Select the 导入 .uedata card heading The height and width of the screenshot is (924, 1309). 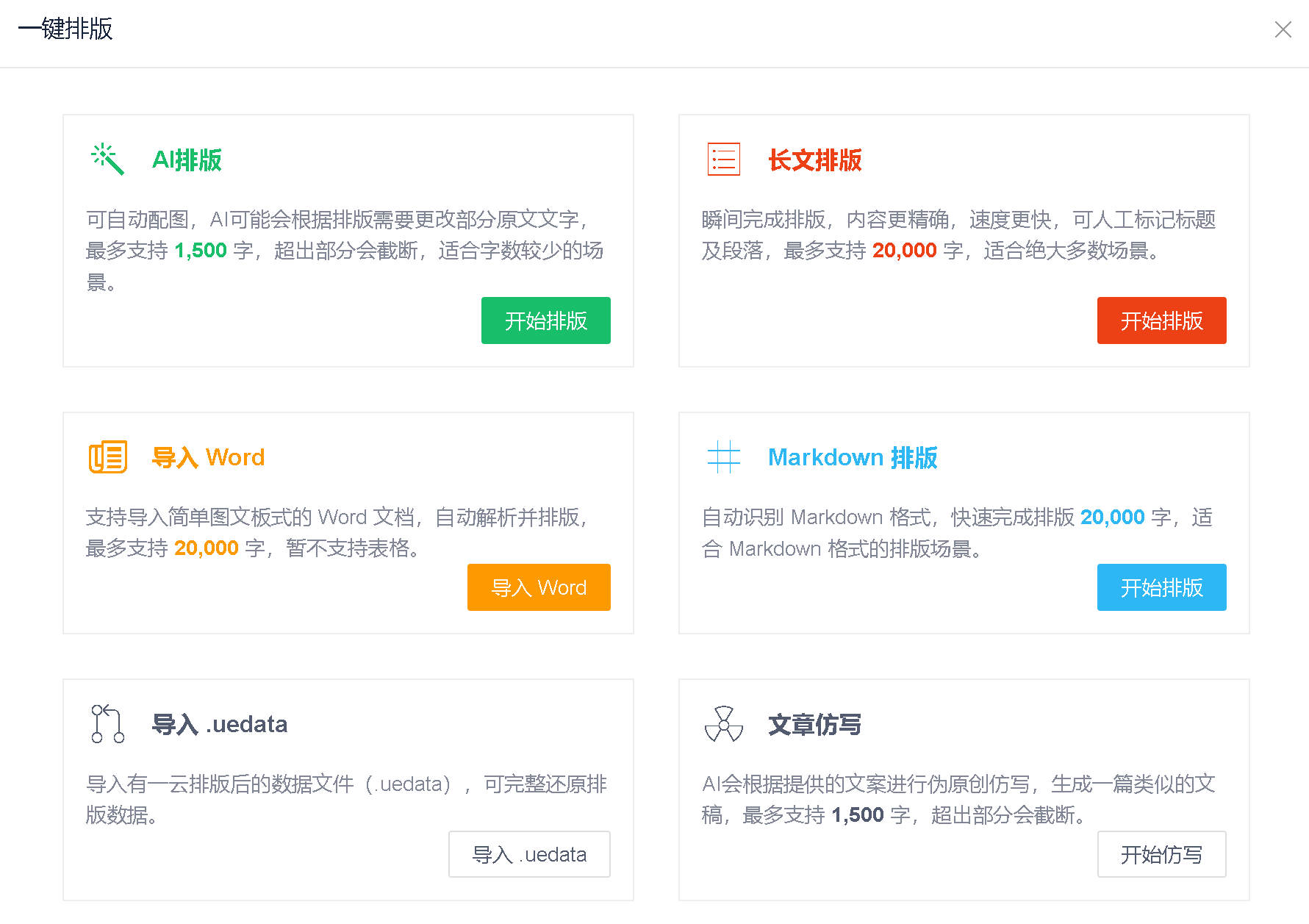coord(219,724)
